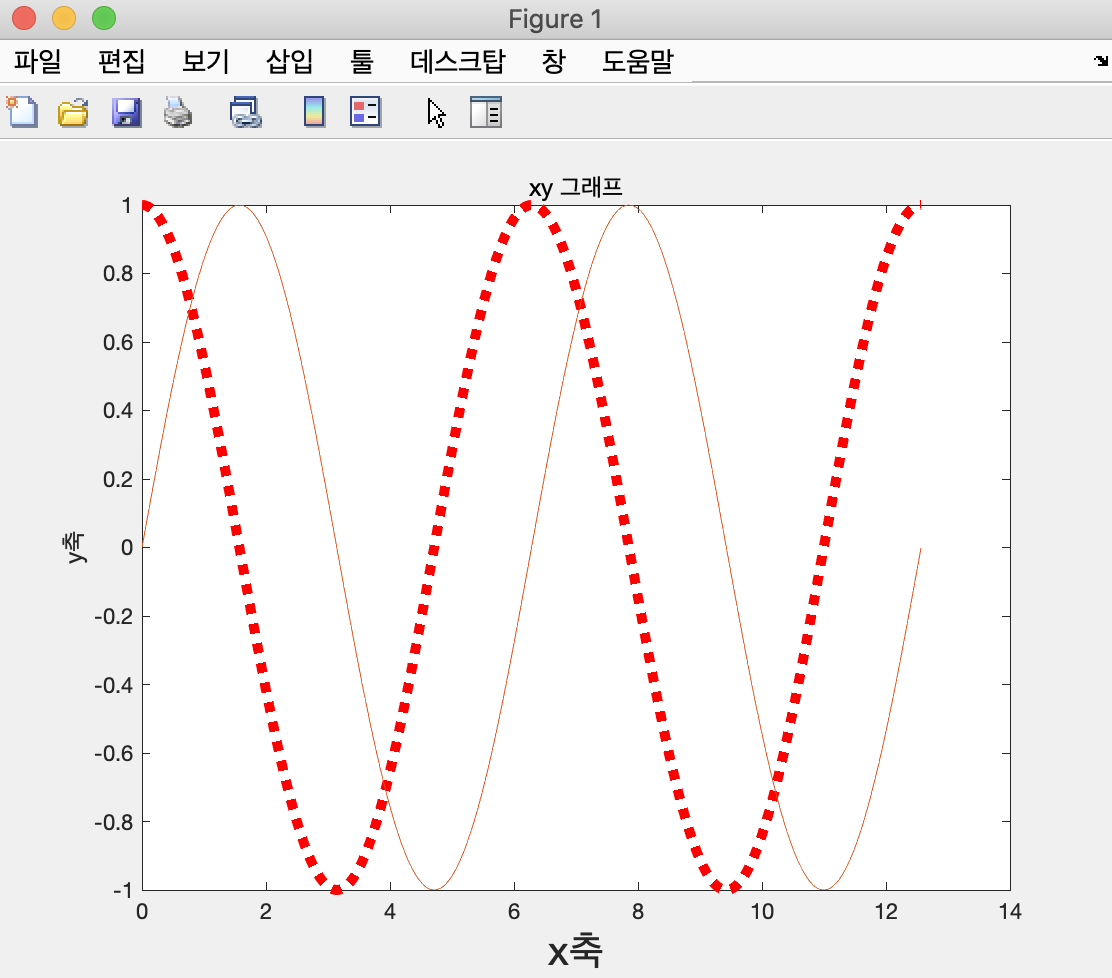Viewport: 1112px width, 978px height.
Task: Click the y-axis tick label 0.8
Action: pyautogui.click(x=118, y=274)
